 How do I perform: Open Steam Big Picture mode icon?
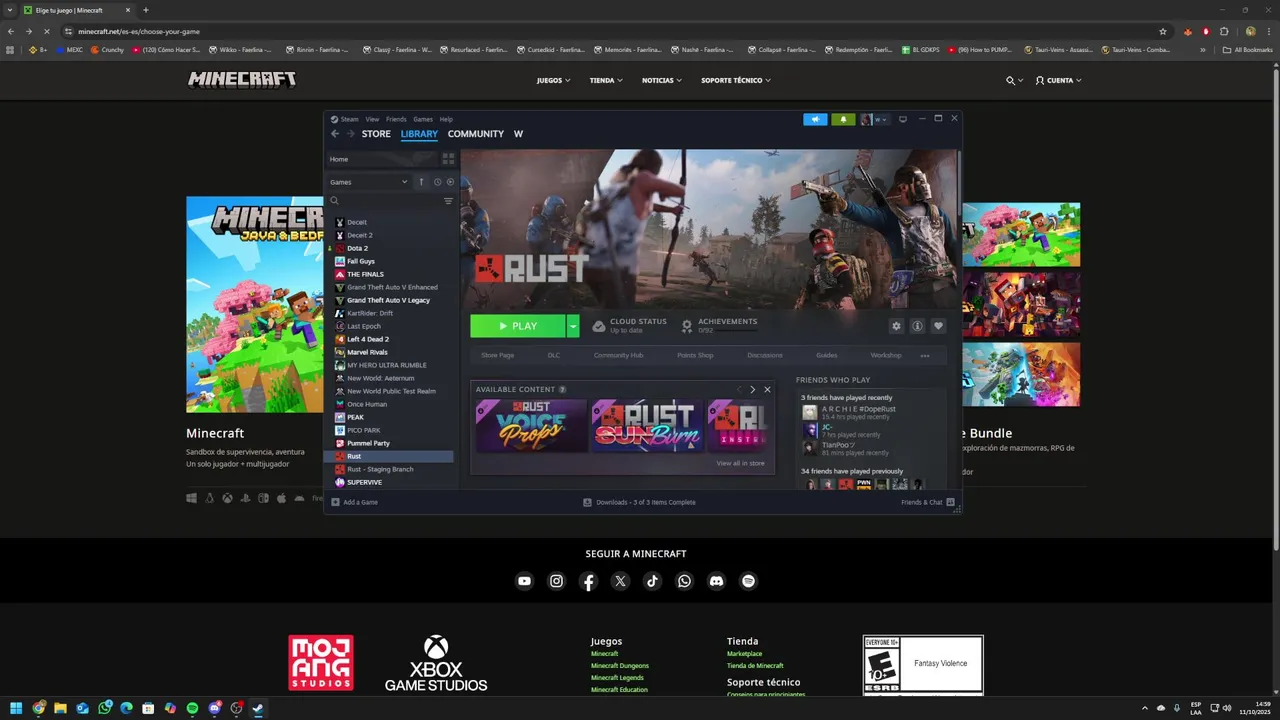point(902,119)
